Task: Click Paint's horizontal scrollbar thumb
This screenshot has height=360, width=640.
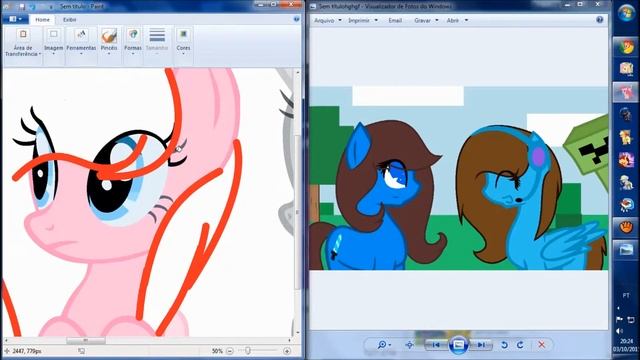Action: (86, 340)
